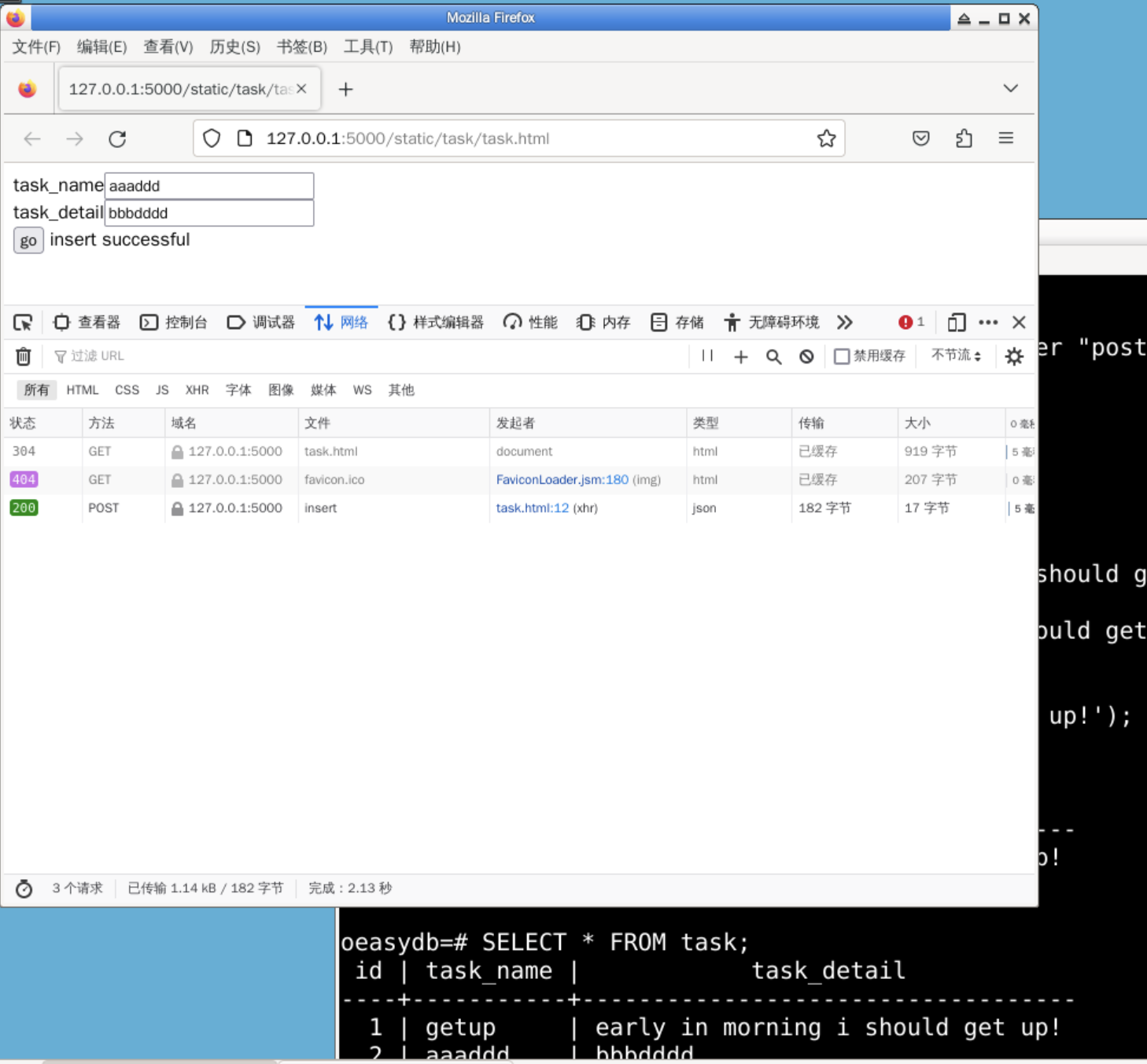Open task.html:12 initiator link
The width and height of the screenshot is (1147, 1064).
pyautogui.click(x=532, y=508)
